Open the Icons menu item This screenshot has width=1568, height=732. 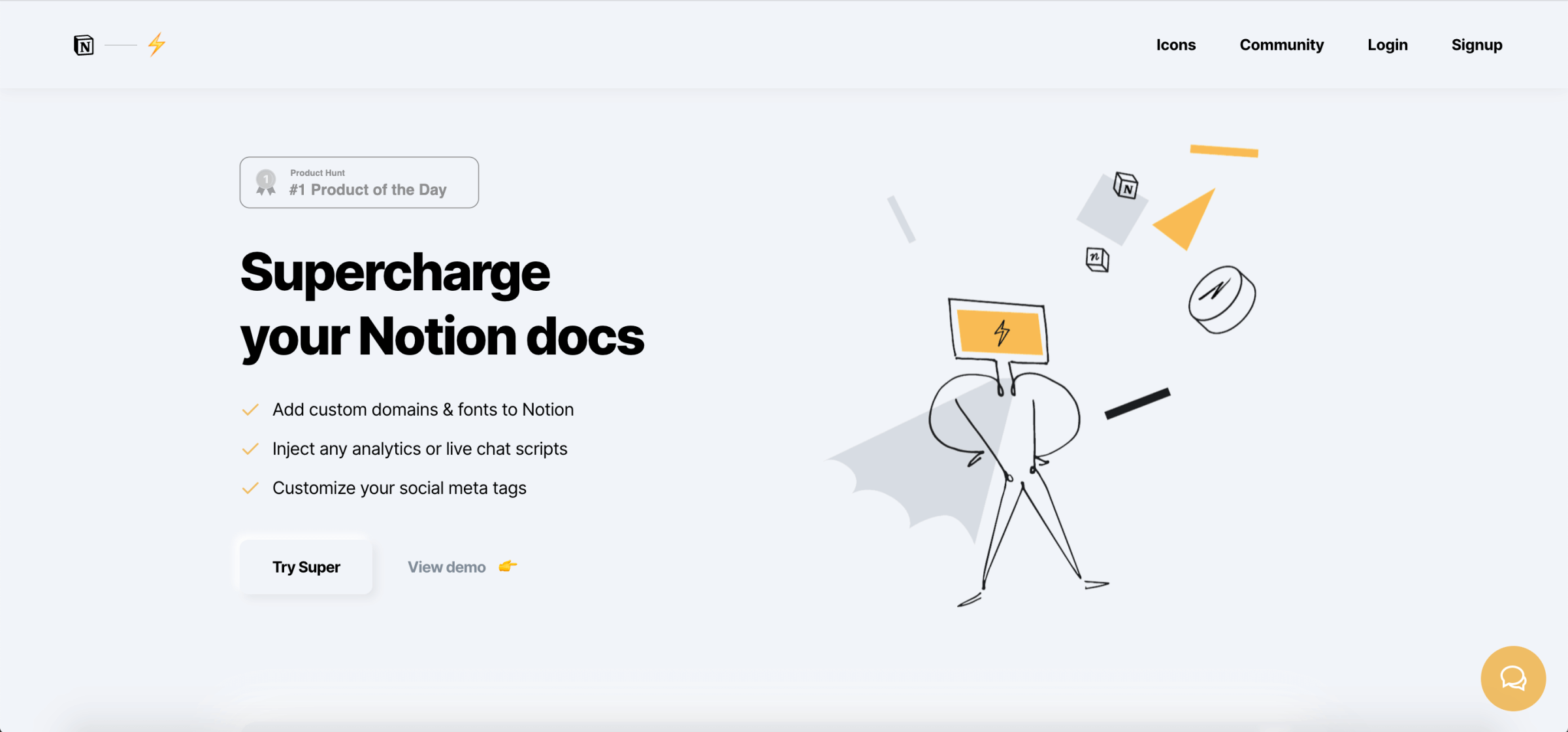click(x=1175, y=44)
